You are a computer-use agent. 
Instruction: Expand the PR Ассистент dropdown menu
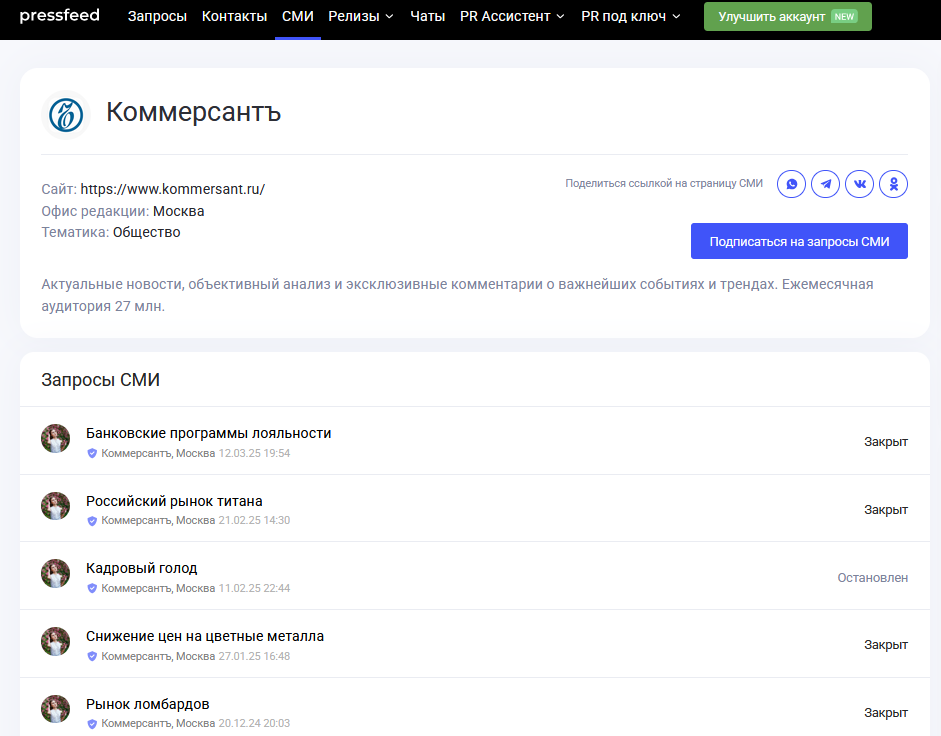point(512,16)
